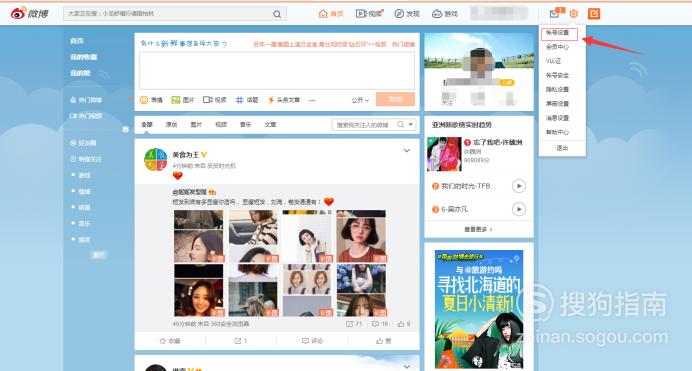Click the 展开 expand button in sidebar
This screenshot has height=371, width=692.
tap(98, 255)
